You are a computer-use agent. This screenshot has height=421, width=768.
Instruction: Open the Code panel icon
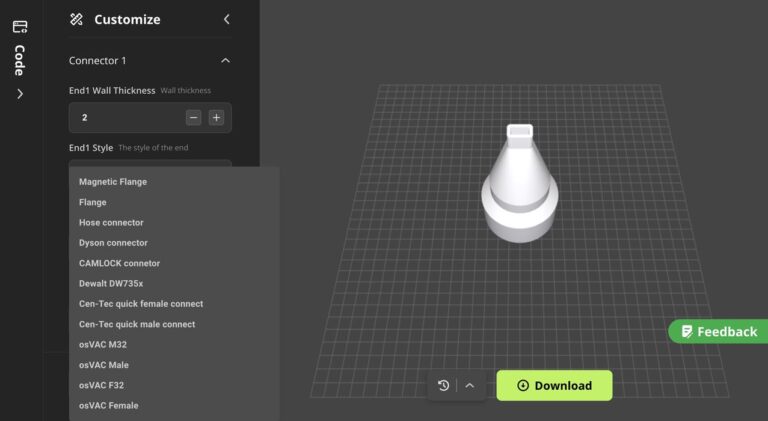pyautogui.click(x=20, y=26)
